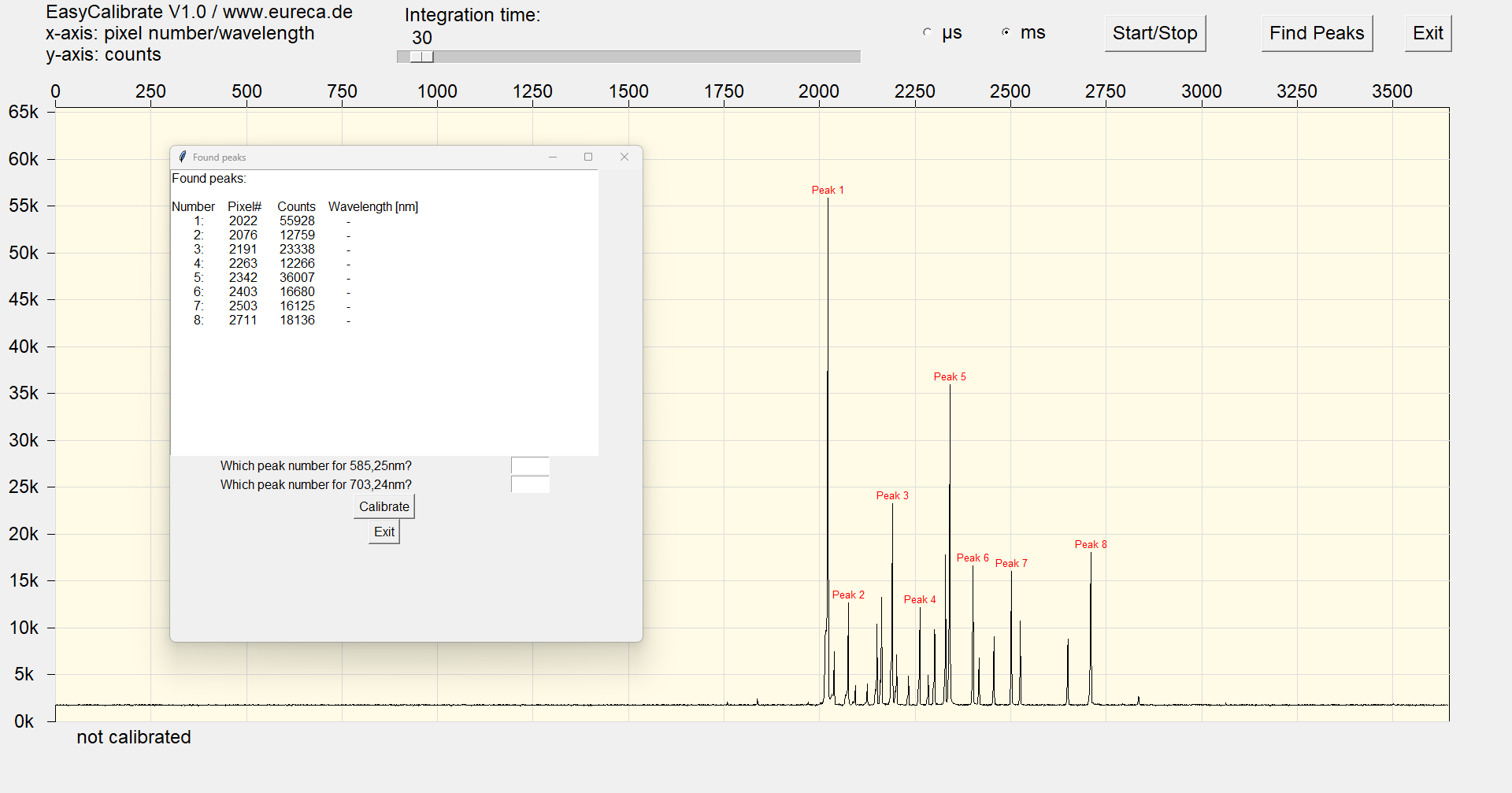Click the Start/Stop button

pyautogui.click(x=1154, y=33)
